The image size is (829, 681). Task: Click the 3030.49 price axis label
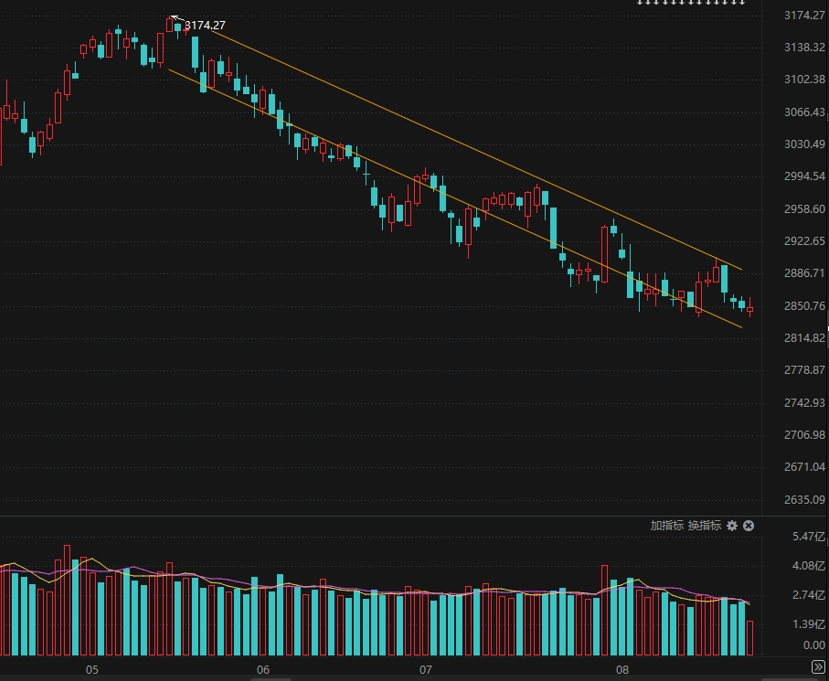click(x=804, y=144)
